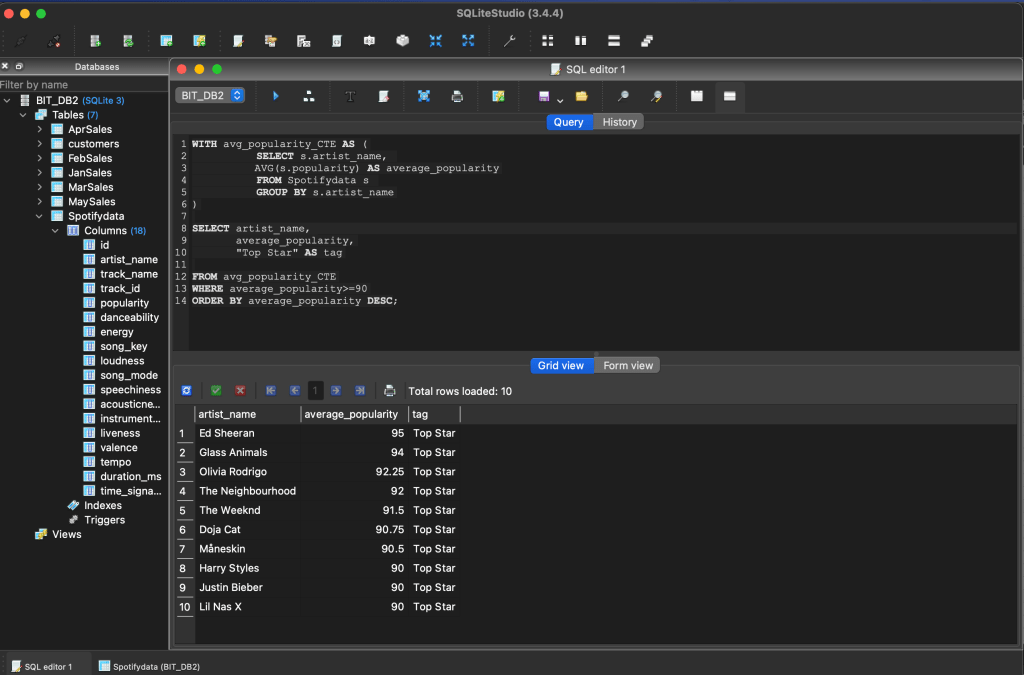Format the SQL using the T icon
Viewport: 1024px width, 675px height.
(x=350, y=96)
